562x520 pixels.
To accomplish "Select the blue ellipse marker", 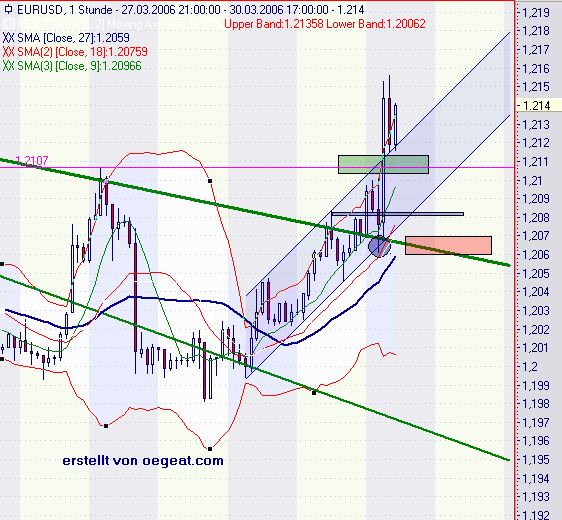I will pyautogui.click(x=379, y=246).
